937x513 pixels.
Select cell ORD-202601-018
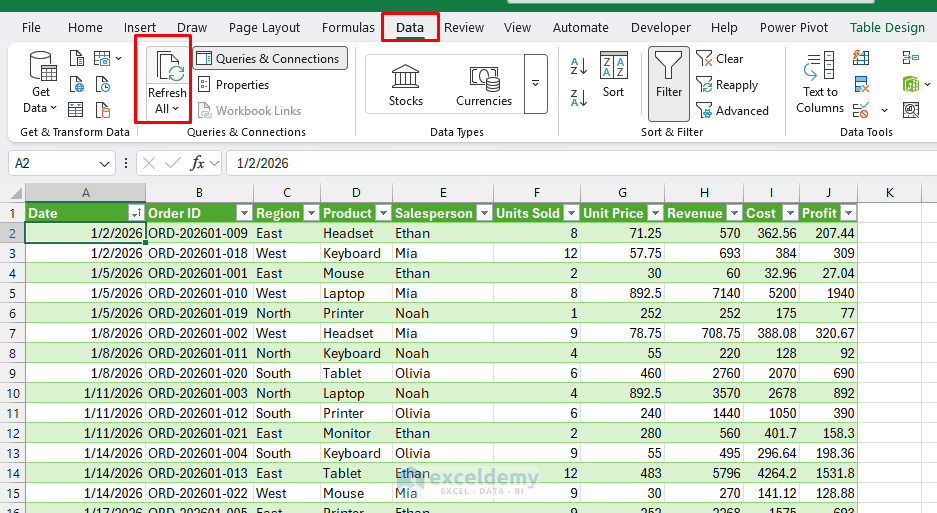tap(199, 254)
